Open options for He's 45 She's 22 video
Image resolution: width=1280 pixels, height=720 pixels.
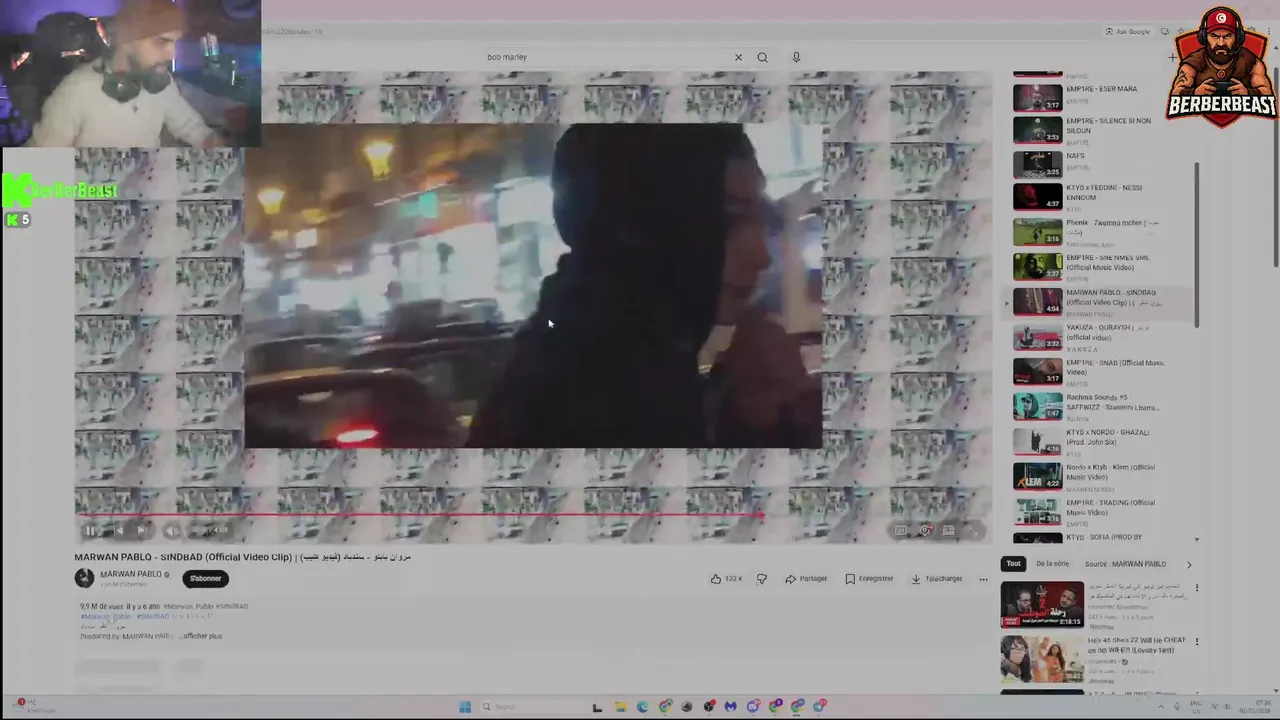click(x=1196, y=641)
